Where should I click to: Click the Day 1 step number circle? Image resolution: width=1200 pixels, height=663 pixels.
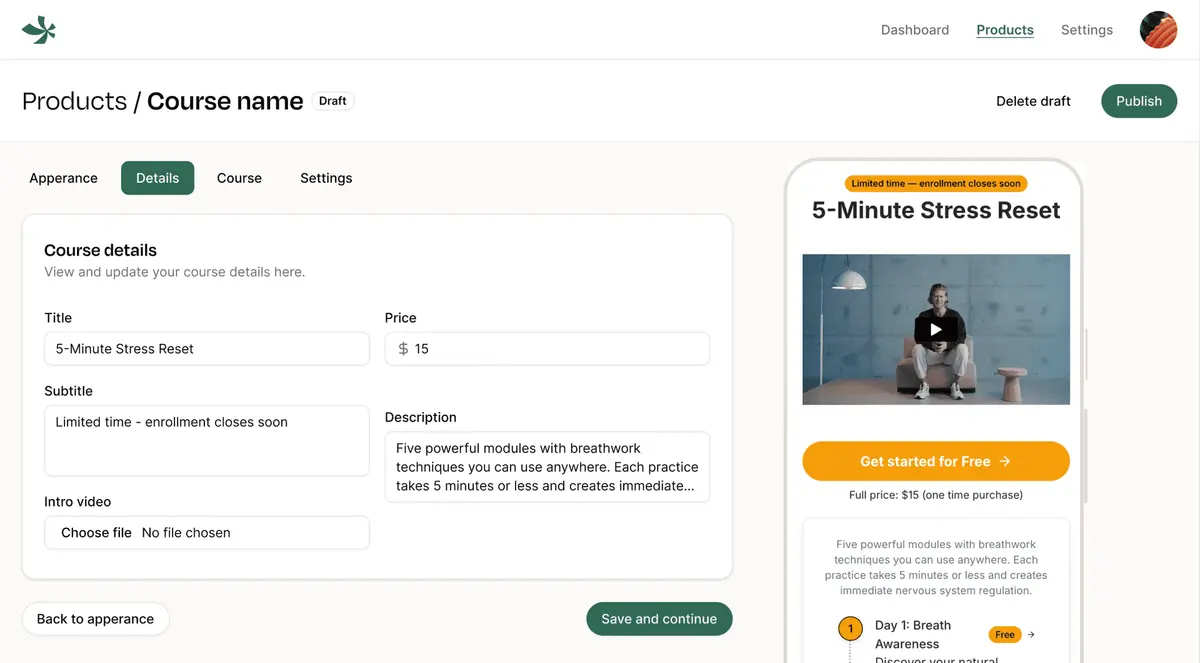(850, 628)
